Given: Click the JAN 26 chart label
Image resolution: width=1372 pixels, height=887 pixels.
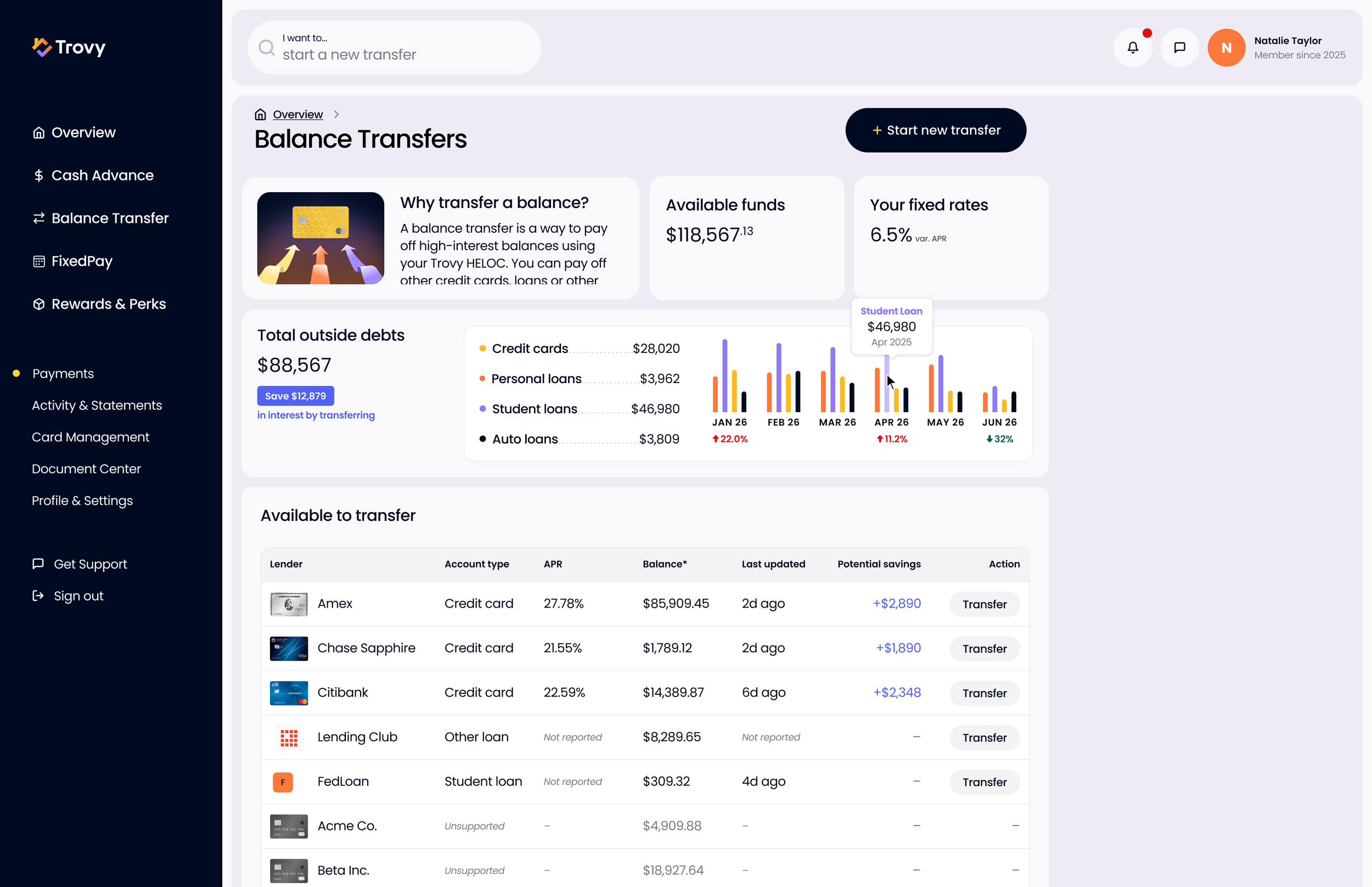Looking at the screenshot, I should (729, 422).
